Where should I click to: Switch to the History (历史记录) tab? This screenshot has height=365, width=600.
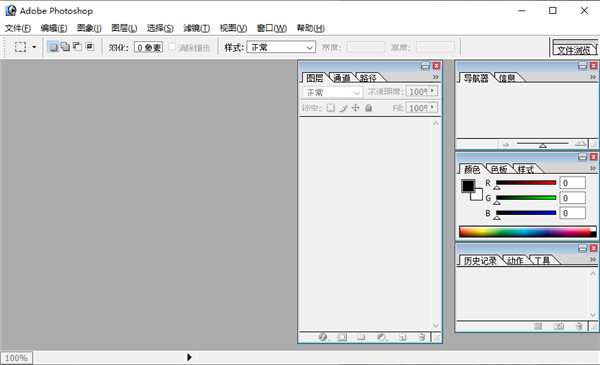(480, 261)
